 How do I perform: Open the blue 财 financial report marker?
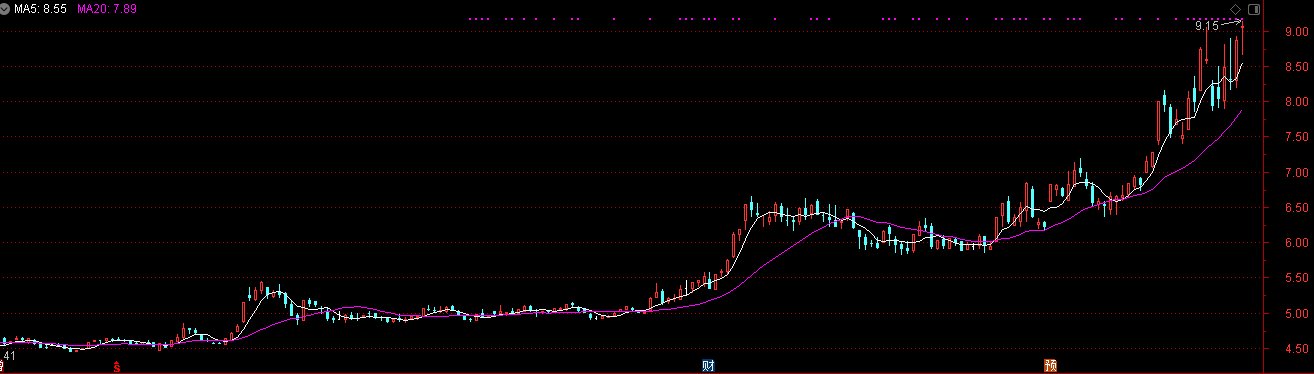pyautogui.click(x=708, y=366)
